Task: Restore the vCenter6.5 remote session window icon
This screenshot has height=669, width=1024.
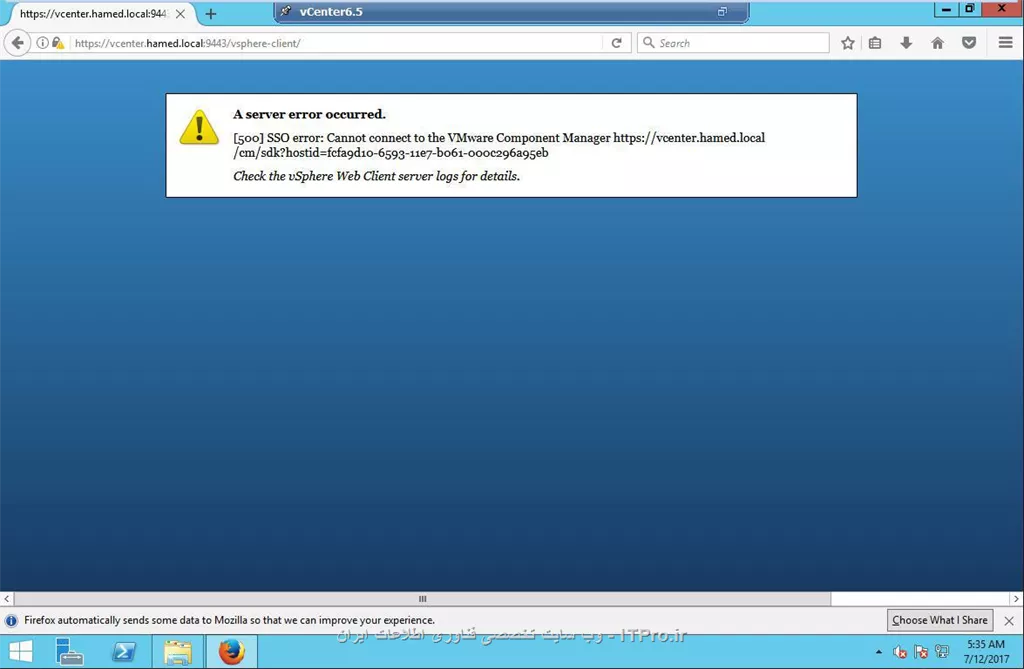Action: [x=722, y=11]
